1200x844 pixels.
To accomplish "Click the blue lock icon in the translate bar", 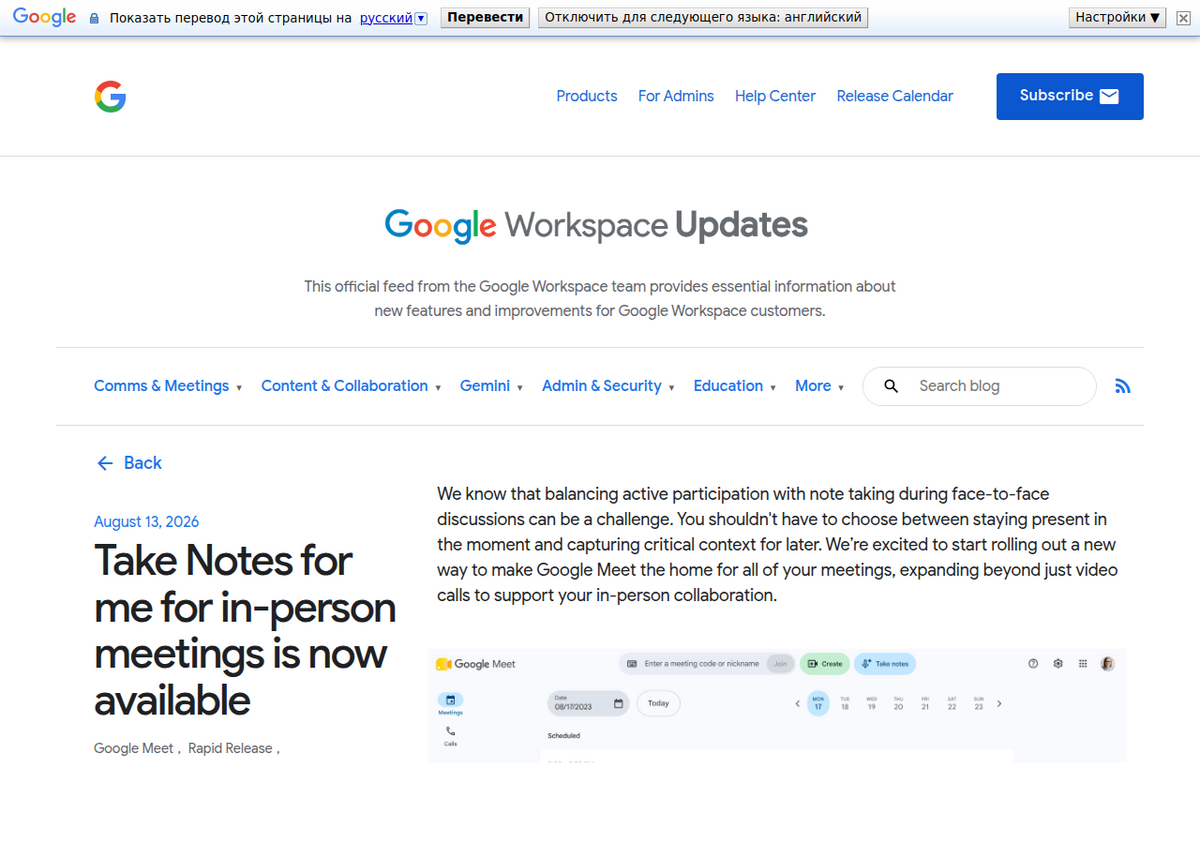I will pos(94,18).
